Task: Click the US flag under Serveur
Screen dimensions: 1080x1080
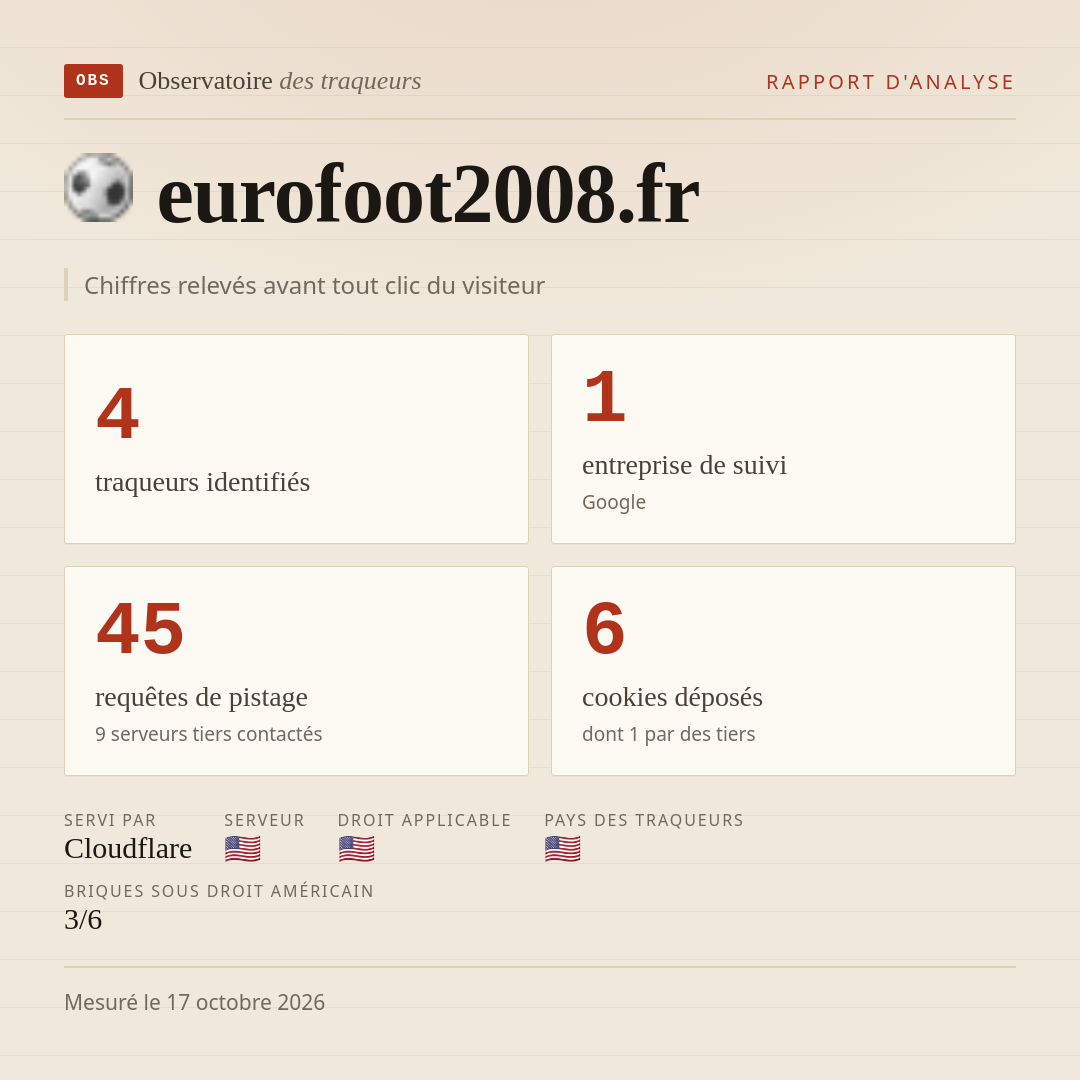Action: [x=242, y=849]
